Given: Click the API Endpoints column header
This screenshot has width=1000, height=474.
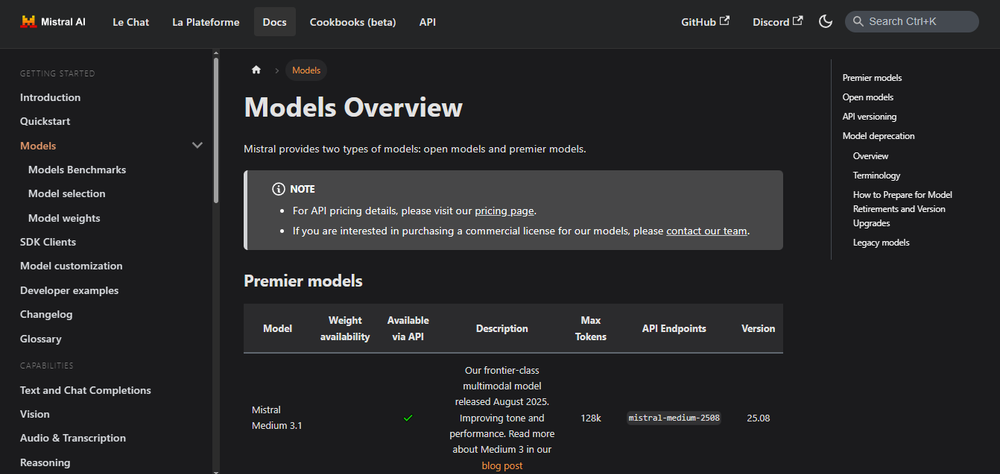Looking at the screenshot, I should [x=674, y=329].
